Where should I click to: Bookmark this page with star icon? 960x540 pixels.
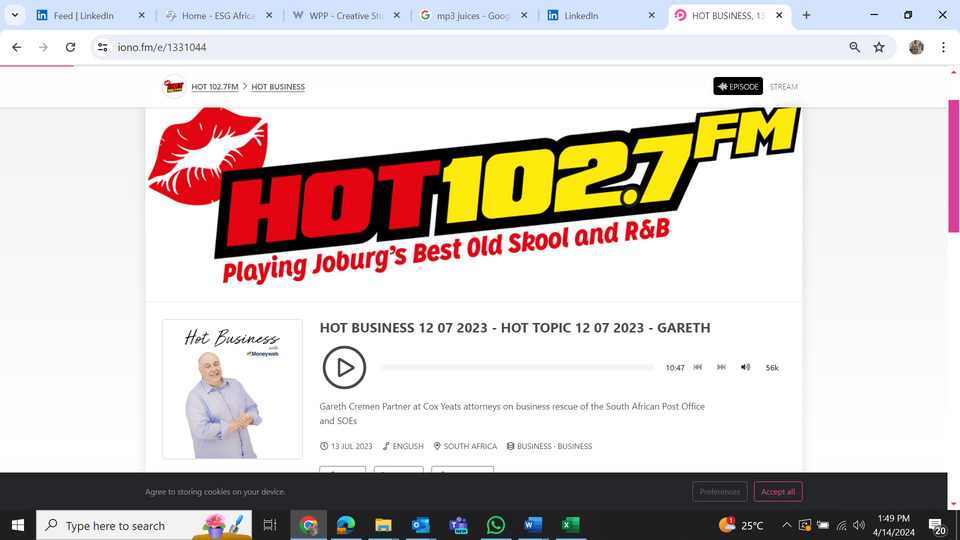[x=879, y=47]
